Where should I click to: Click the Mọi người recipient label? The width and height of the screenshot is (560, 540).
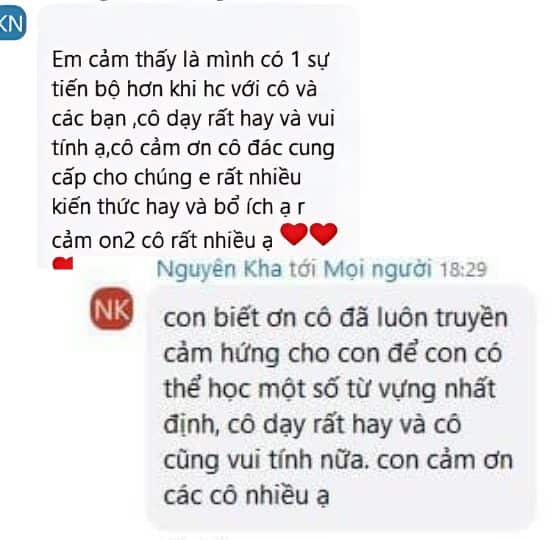378,270
